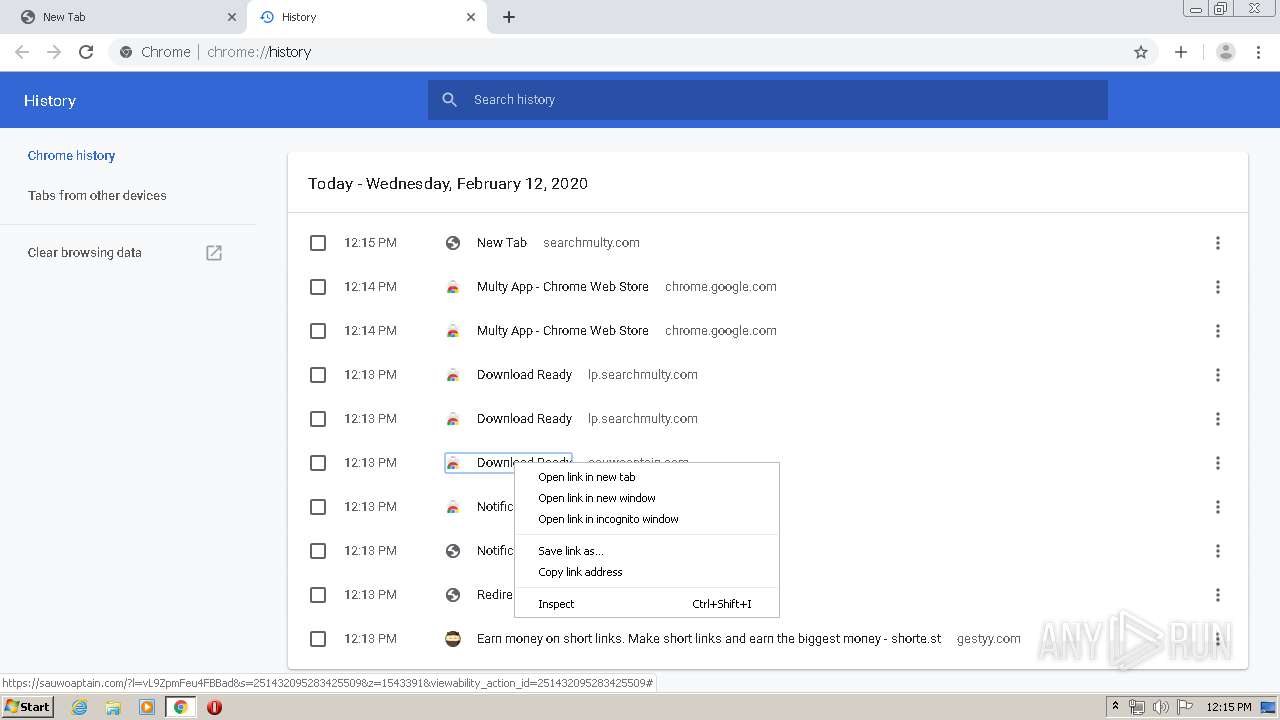The height and width of the screenshot is (720, 1280).
Task: Open first Download Ready lp.searchmulty.com link
Action: click(x=524, y=375)
